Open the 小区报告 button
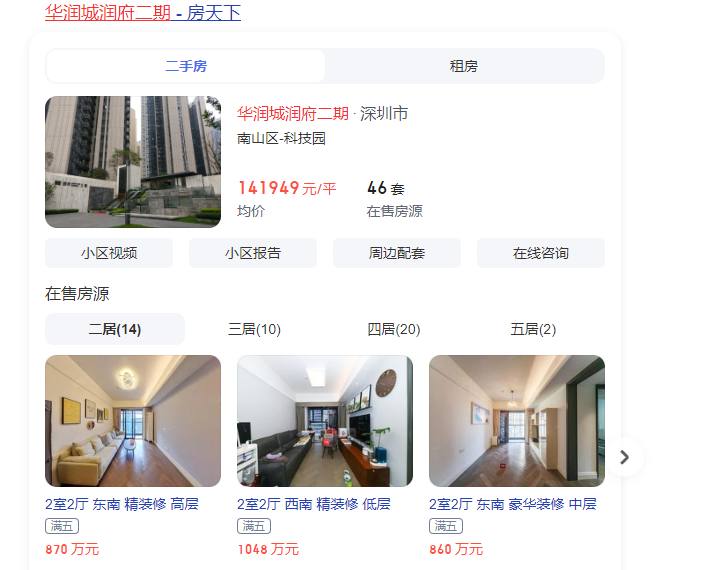 [253, 253]
